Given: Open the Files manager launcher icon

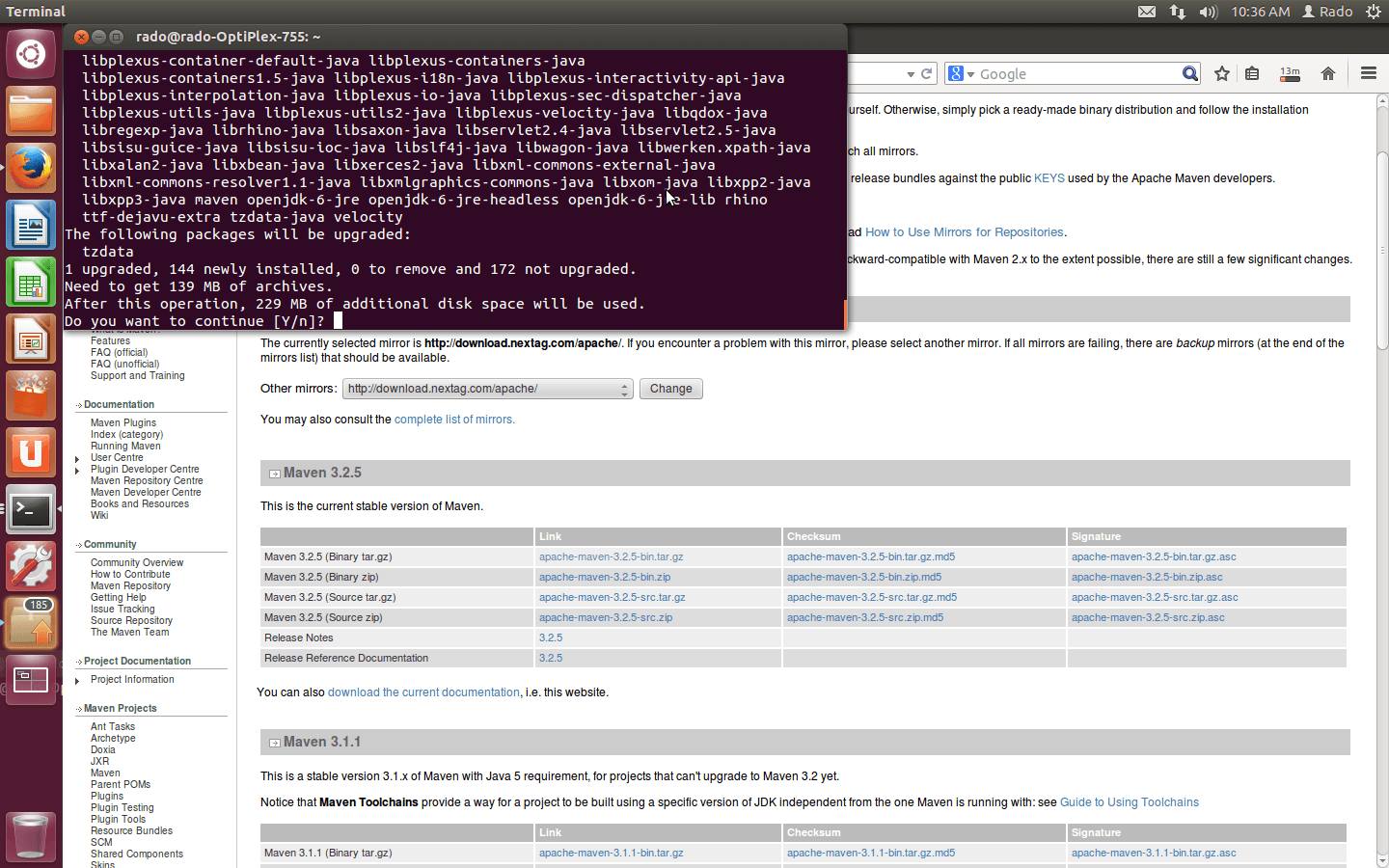Looking at the screenshot, I should point(31,111).
